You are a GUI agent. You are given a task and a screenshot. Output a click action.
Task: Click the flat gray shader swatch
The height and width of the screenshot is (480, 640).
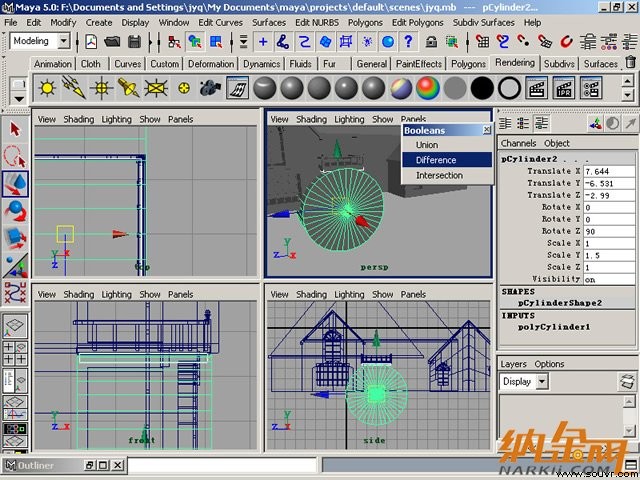tap(455, 88)
